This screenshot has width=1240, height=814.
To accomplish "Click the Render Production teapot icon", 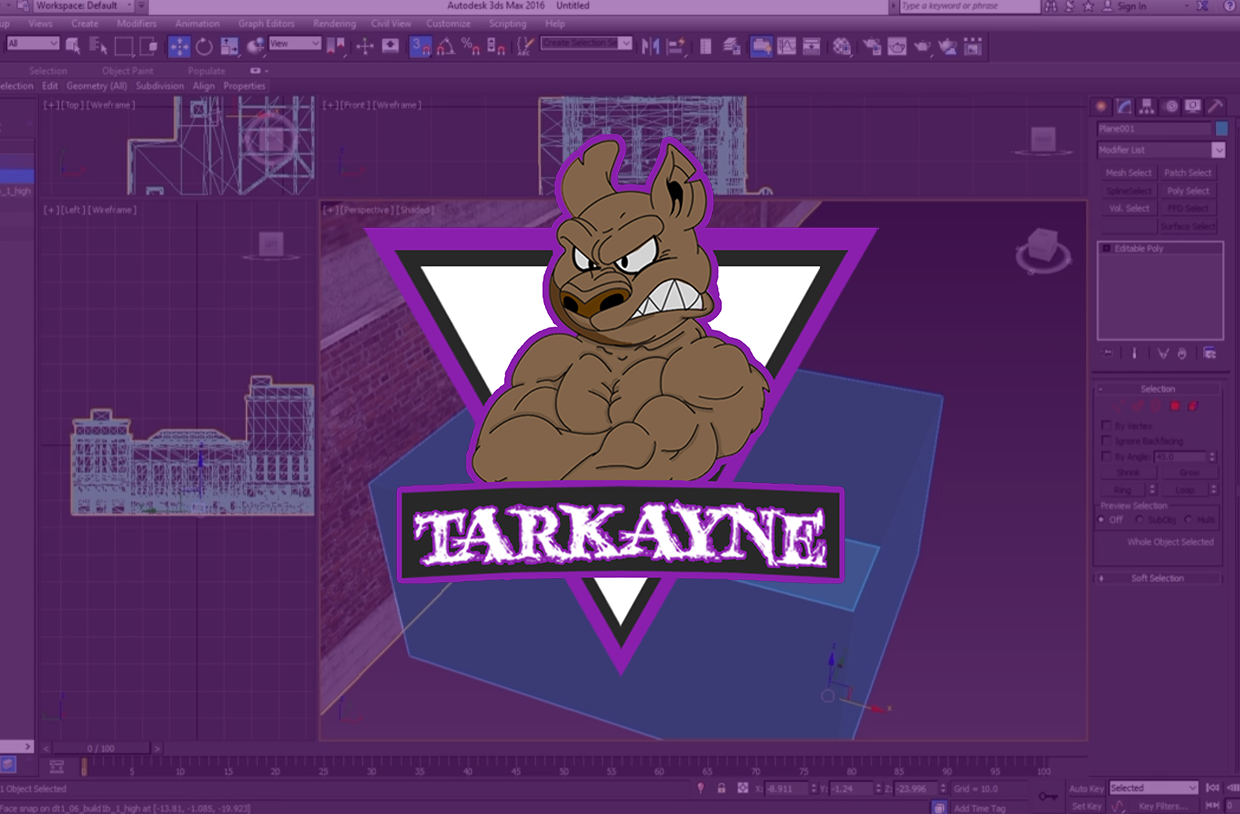I will (x=922, y=46).
